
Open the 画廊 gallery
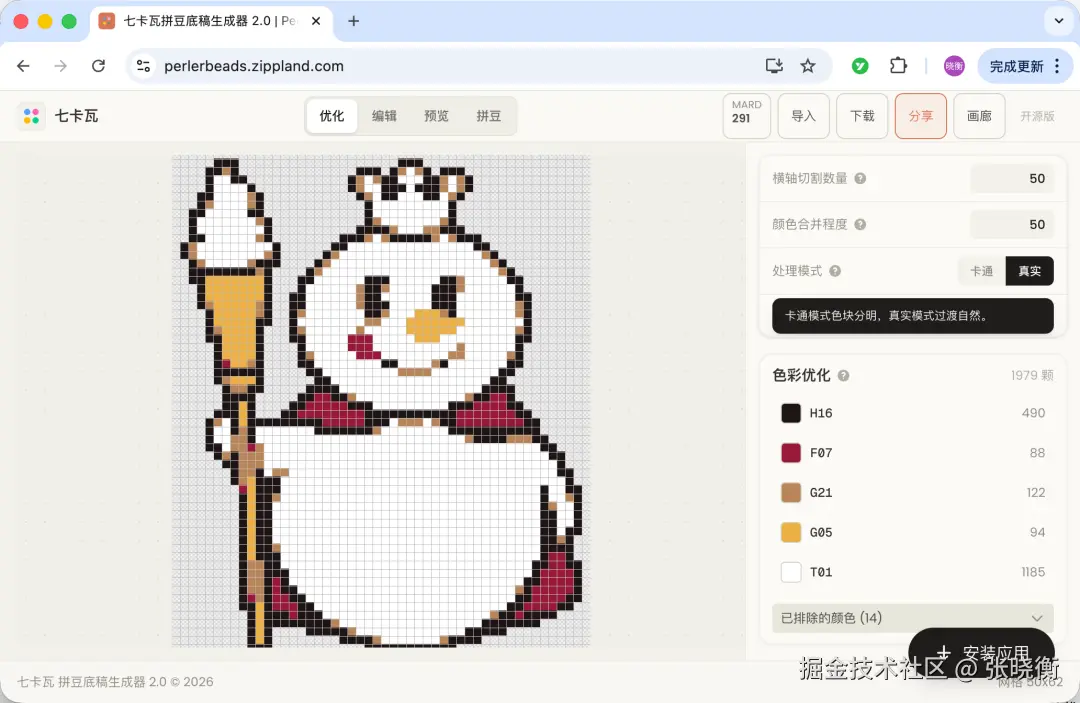[979, 116]
